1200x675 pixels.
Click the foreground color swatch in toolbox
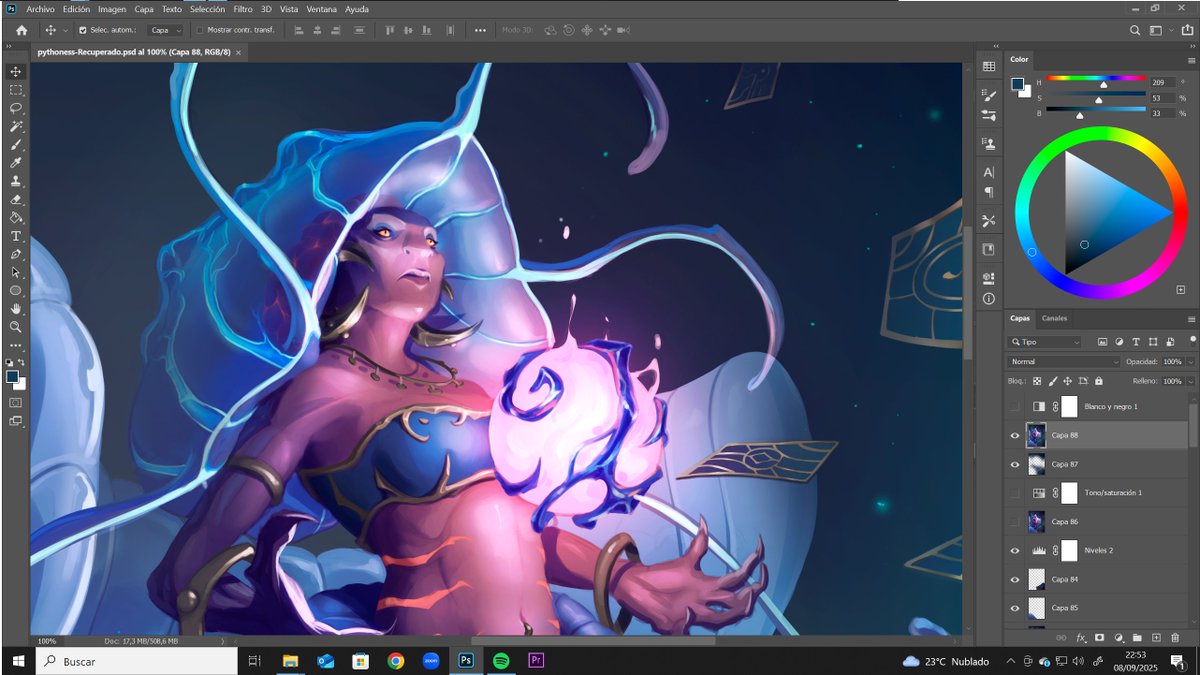[12, 377]
